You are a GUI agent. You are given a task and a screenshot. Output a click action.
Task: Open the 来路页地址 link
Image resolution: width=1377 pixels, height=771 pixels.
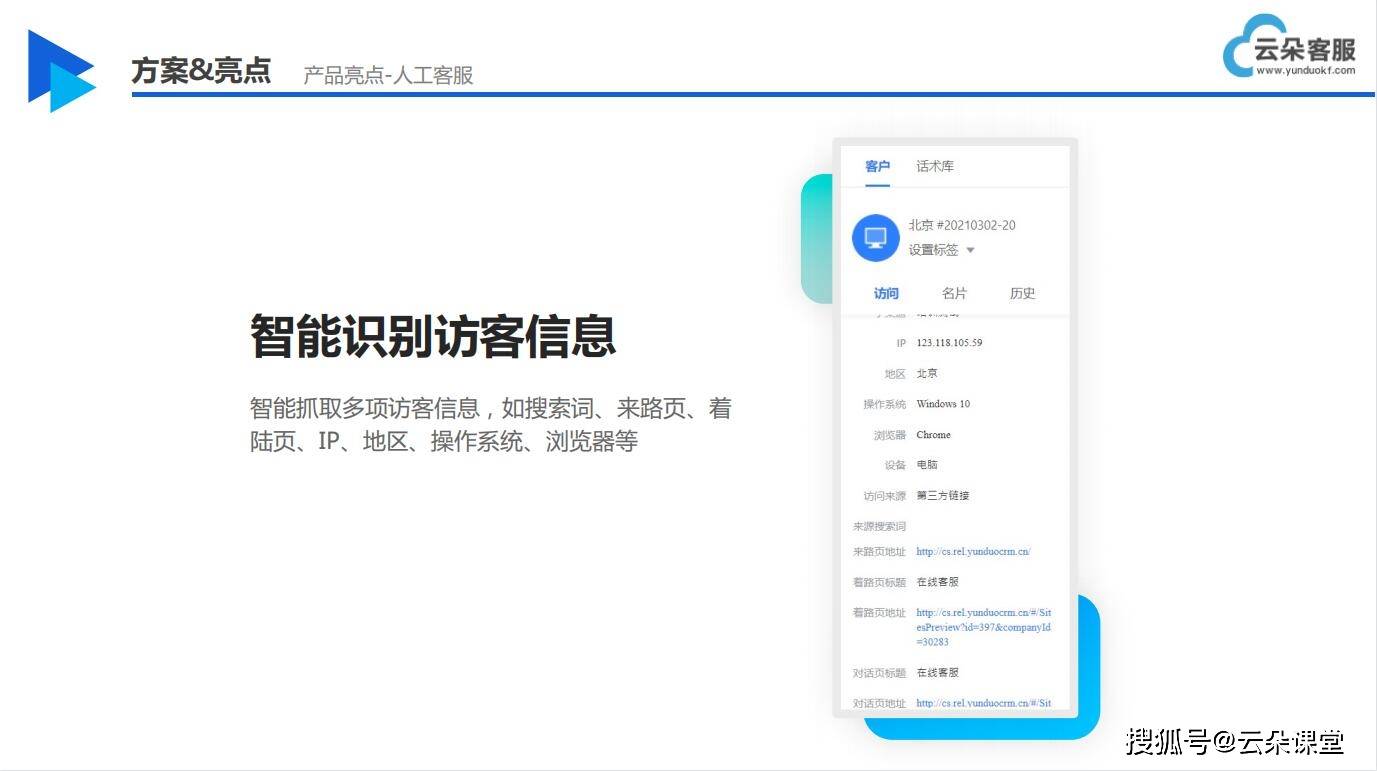pyautogui.click(x=973, y=551)
